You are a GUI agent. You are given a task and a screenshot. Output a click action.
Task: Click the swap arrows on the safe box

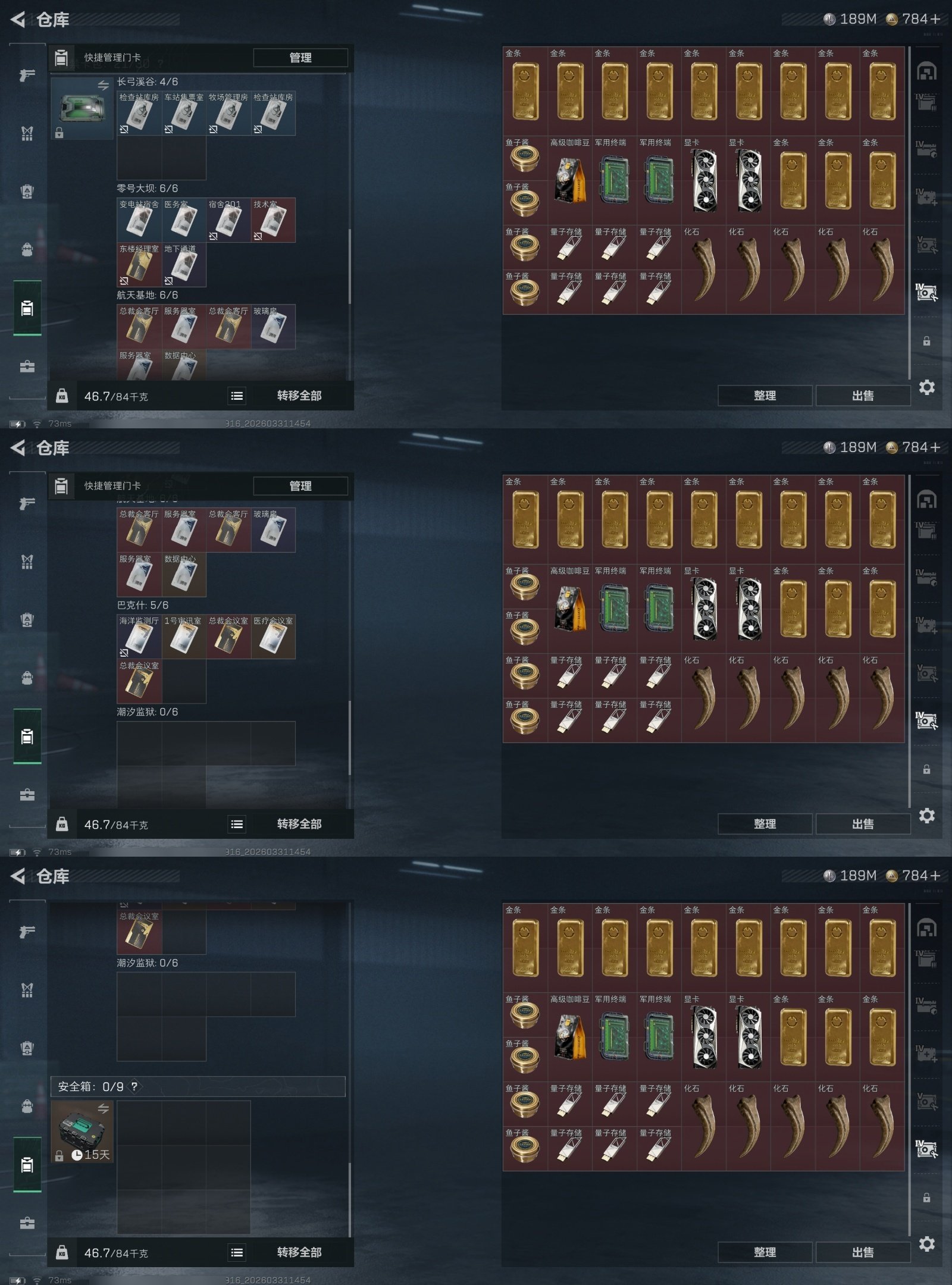click(104, 1108)
